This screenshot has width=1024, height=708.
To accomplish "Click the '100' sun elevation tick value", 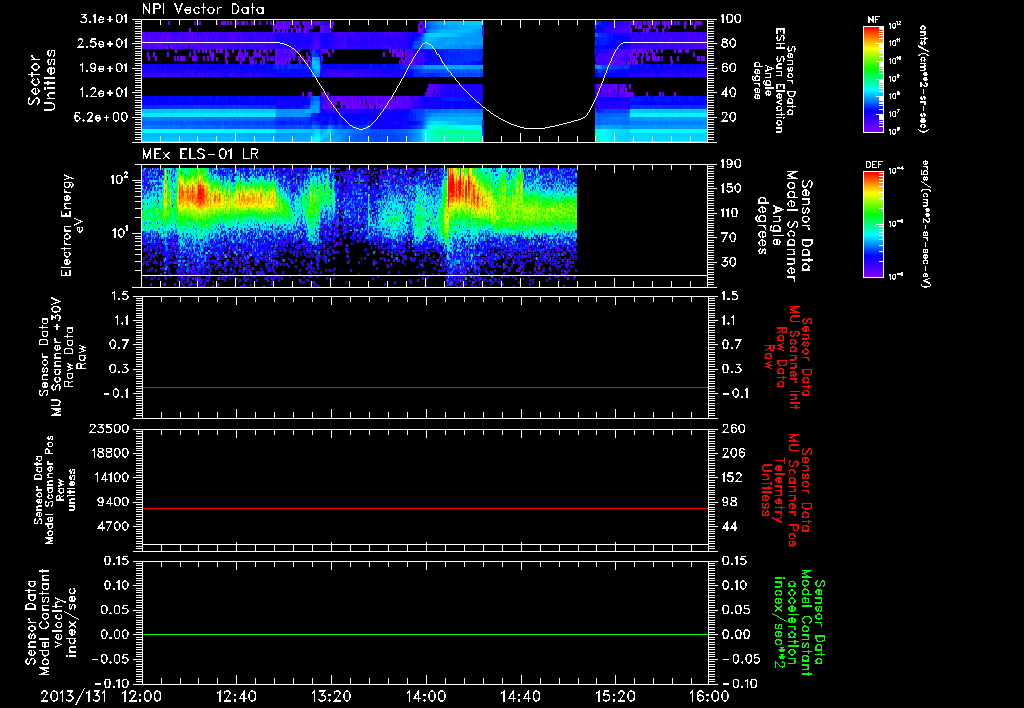I will pos(731,19).
